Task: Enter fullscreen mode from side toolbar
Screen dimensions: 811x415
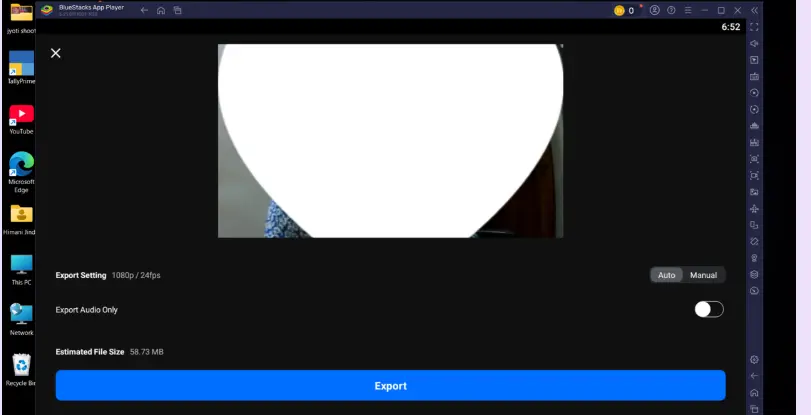Action: 755,27
